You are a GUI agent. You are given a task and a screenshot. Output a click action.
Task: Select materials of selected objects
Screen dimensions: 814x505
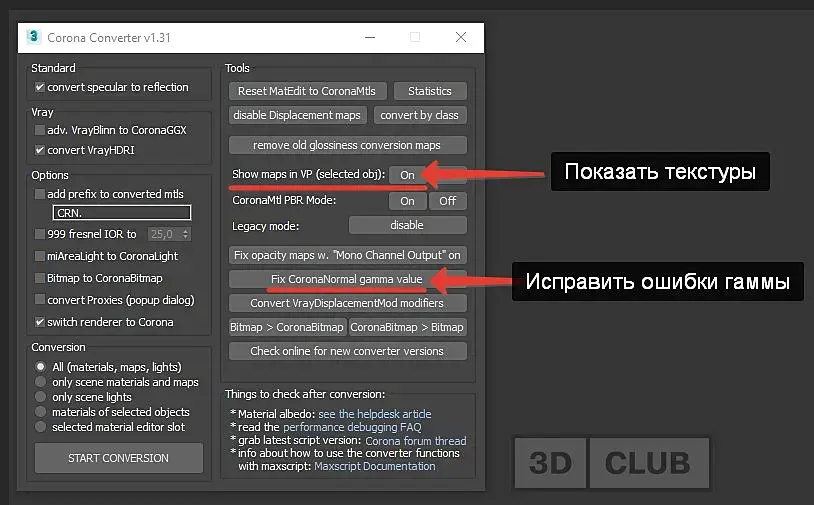coord(40,412)
